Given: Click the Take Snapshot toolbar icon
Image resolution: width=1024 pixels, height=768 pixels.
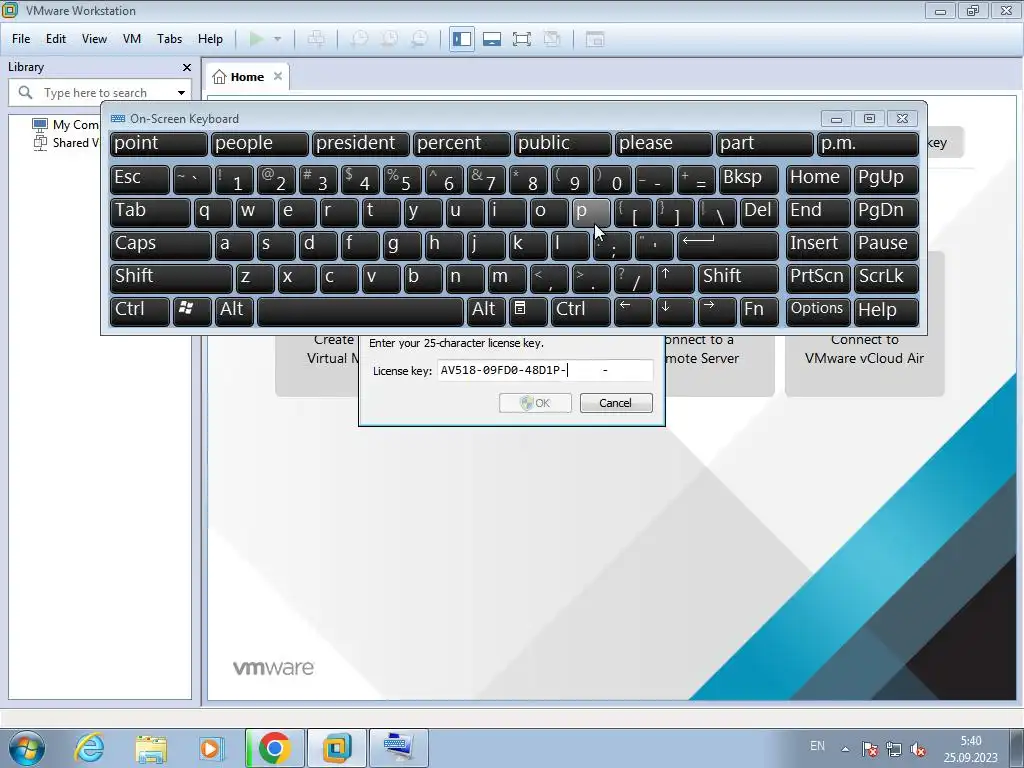Looking at the screenshot, I should click(359, 39).
